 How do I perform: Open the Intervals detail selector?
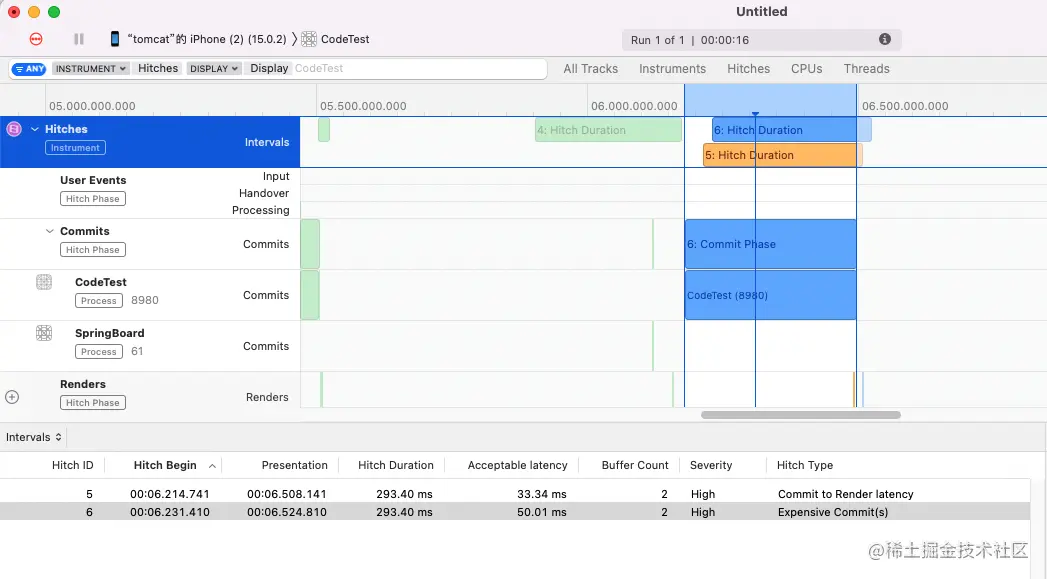tap(33, 437)
